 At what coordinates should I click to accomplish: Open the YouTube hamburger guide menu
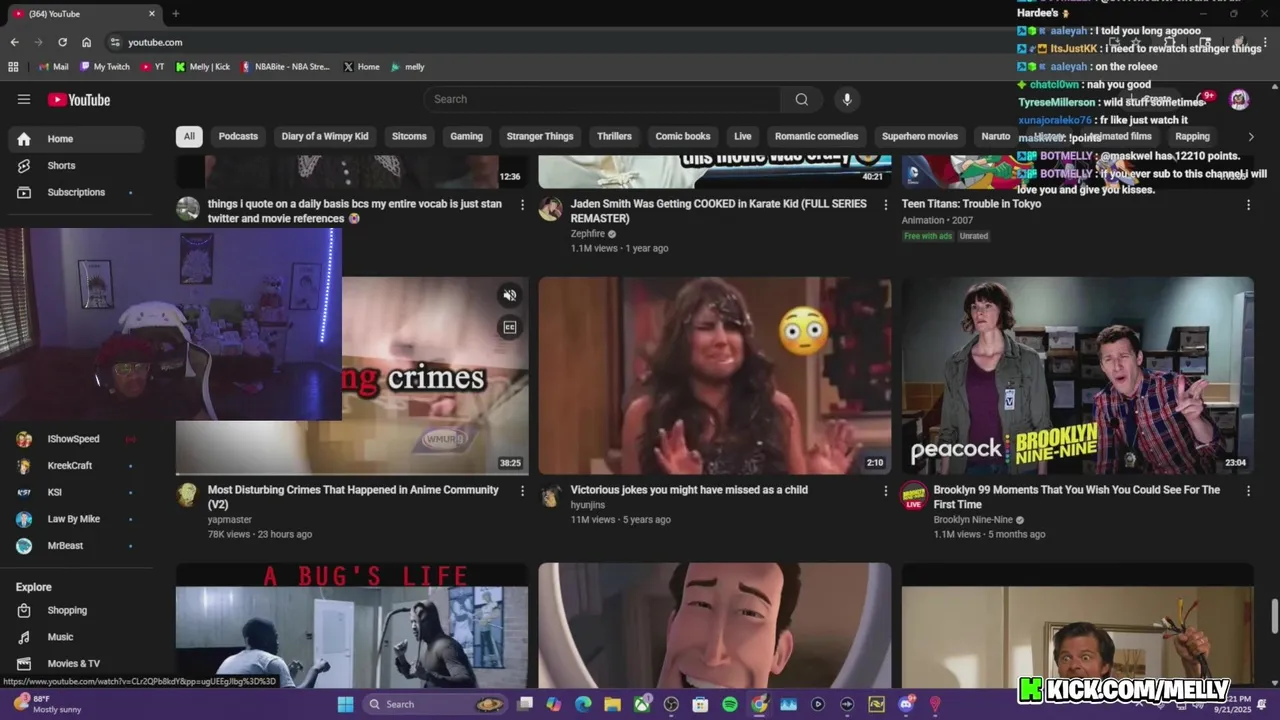24,99
